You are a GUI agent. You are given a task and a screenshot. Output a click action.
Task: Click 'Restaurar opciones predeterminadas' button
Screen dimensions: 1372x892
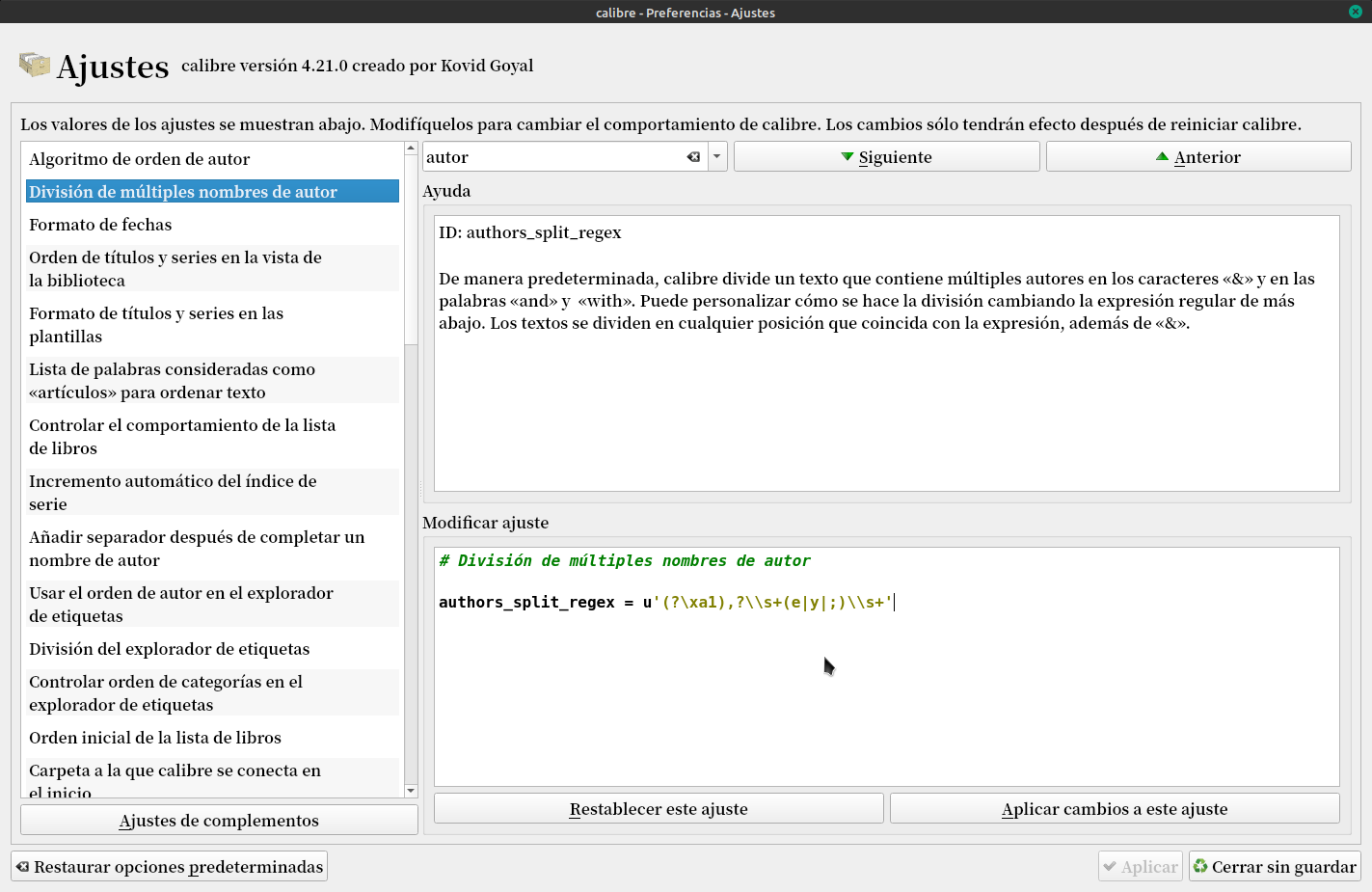pyautogui.click(x=169, y=867)
